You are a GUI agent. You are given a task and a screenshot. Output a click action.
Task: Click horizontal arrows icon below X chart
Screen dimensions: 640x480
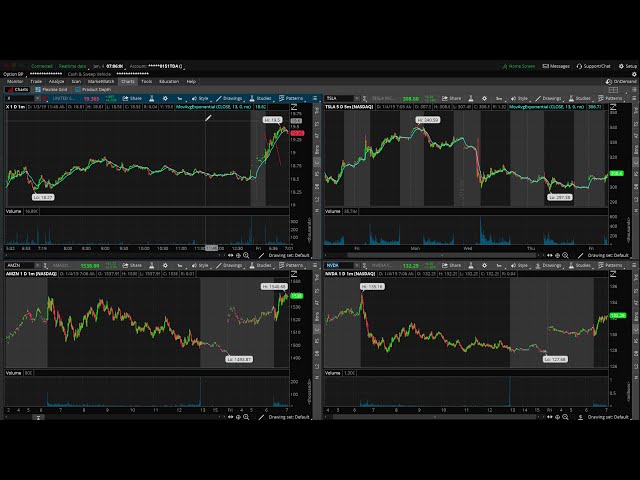coord(231,255)
